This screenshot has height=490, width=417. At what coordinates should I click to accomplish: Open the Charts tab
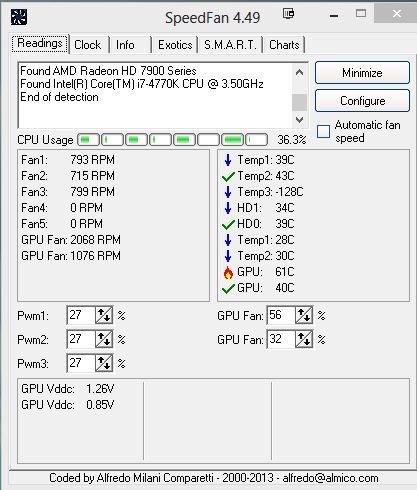click(x=284, y=45)
